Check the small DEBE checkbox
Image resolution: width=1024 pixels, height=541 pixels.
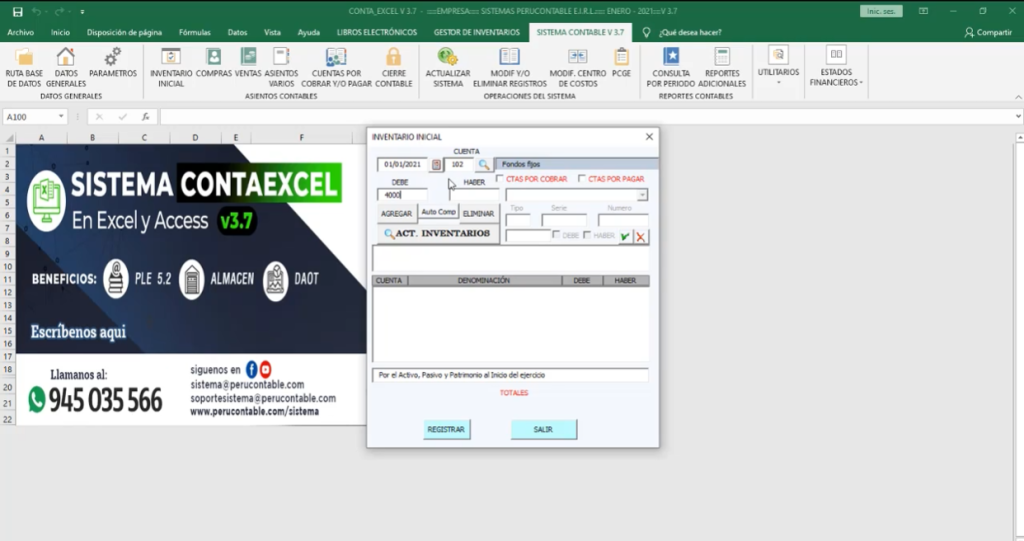pyautogui.click(x=556, y=235)
